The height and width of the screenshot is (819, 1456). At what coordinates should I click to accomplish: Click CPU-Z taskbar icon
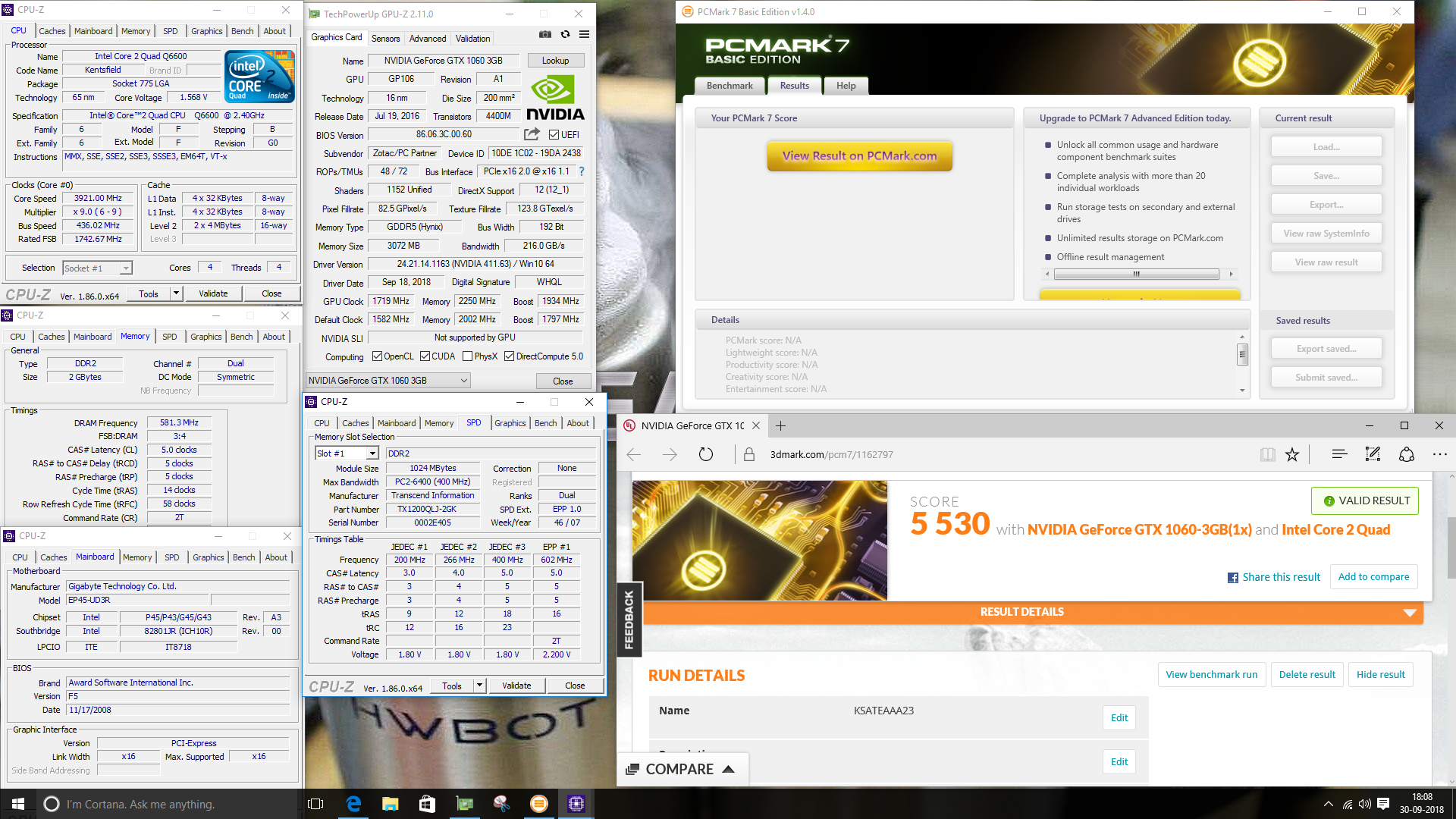coord(576,804)
